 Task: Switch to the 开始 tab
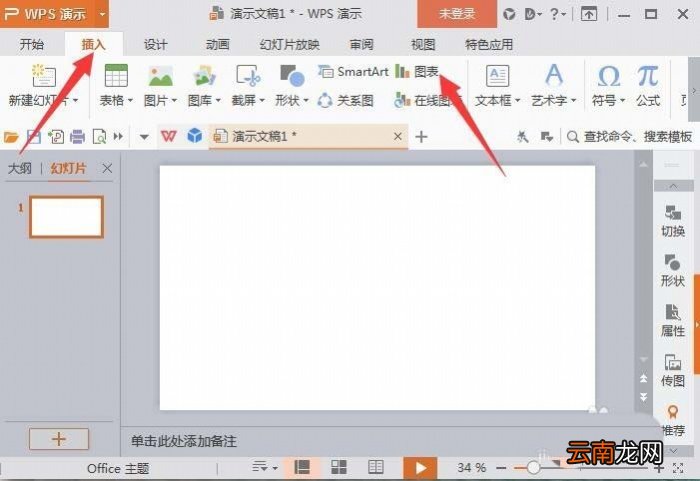pos(32,44)
